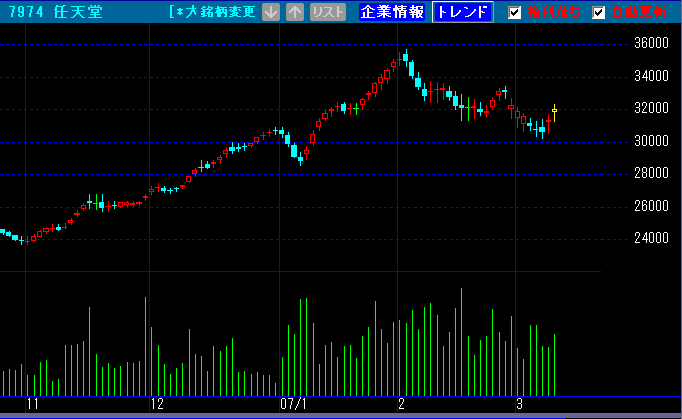The height and width of the screenshot is (419, 682).
Task: Click the month 3 label on time axis
Action: (x=519, y=404)
